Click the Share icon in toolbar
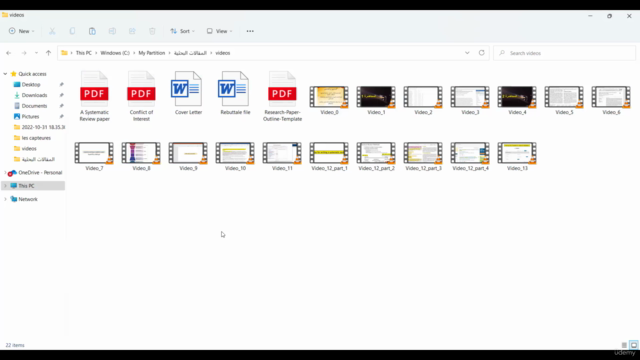 [x=132, y=31]
